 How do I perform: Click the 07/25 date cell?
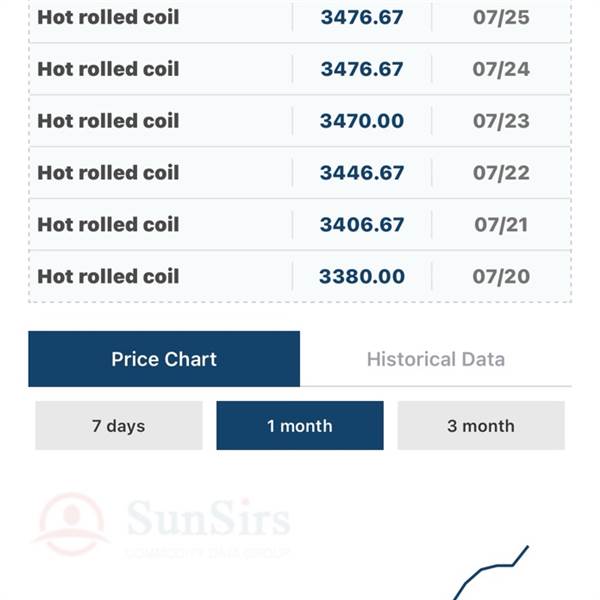pyautogui.click(x=501, y=18)
